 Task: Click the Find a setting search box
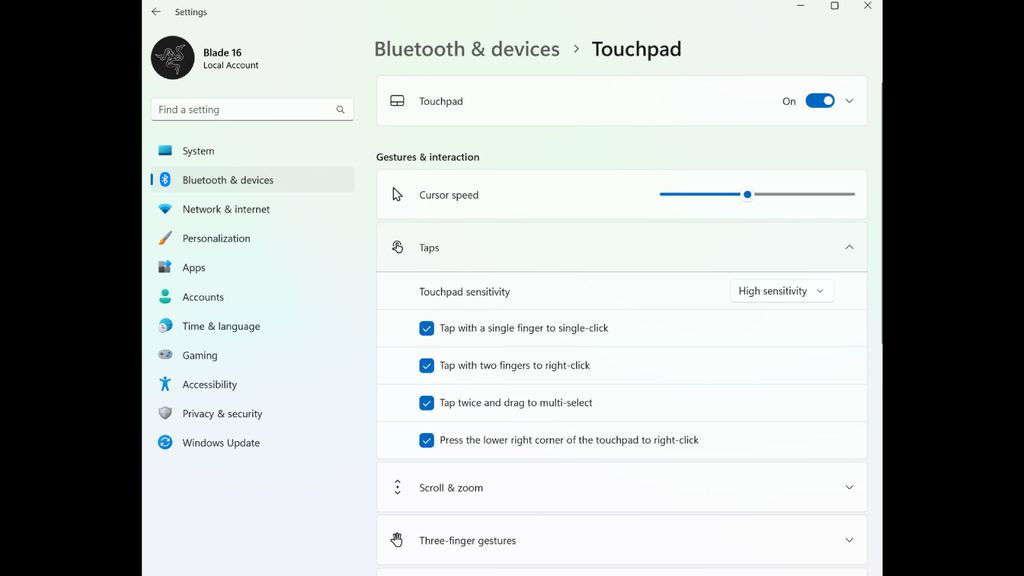click(252, 109)
